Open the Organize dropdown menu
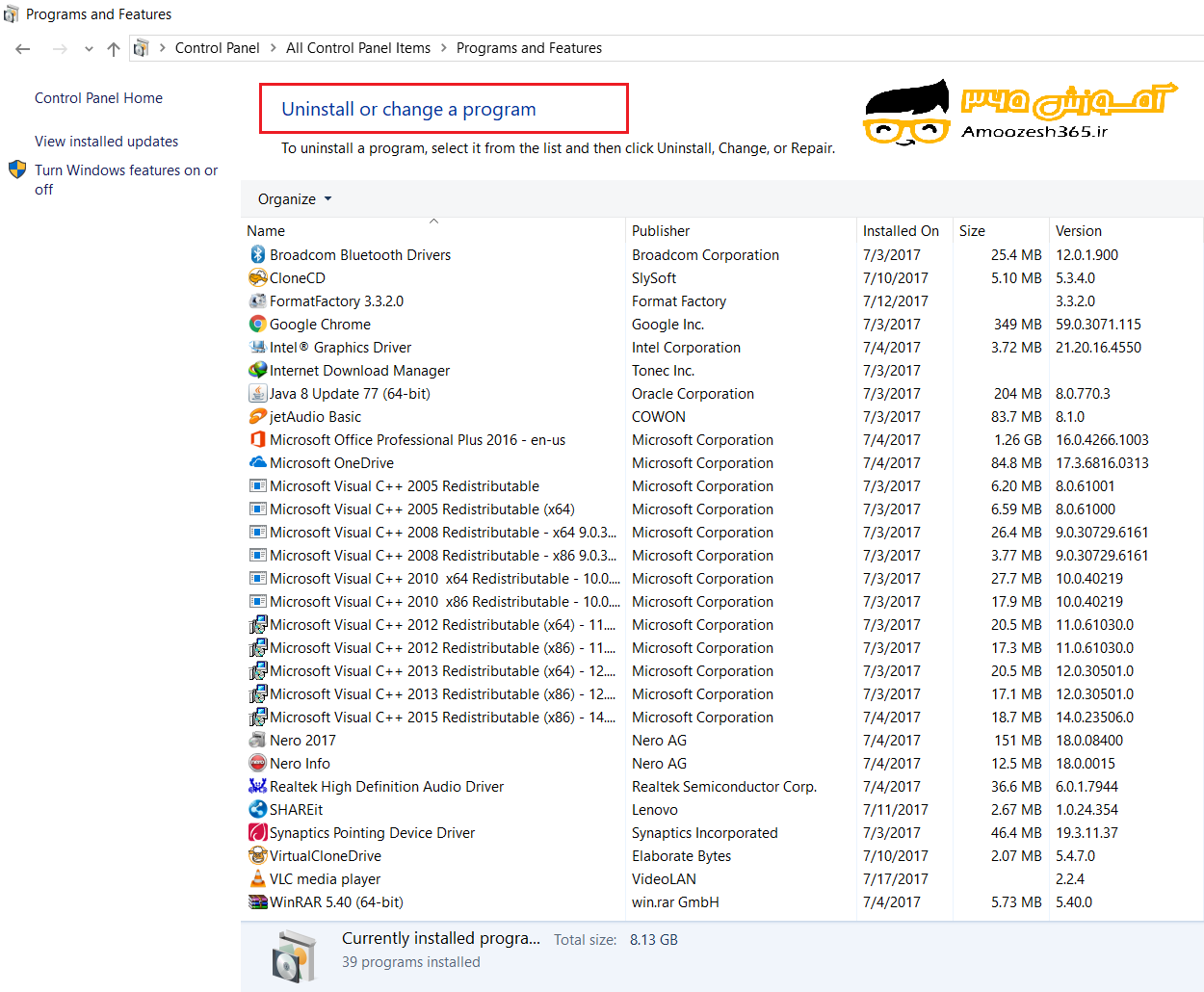 point(295,198)
